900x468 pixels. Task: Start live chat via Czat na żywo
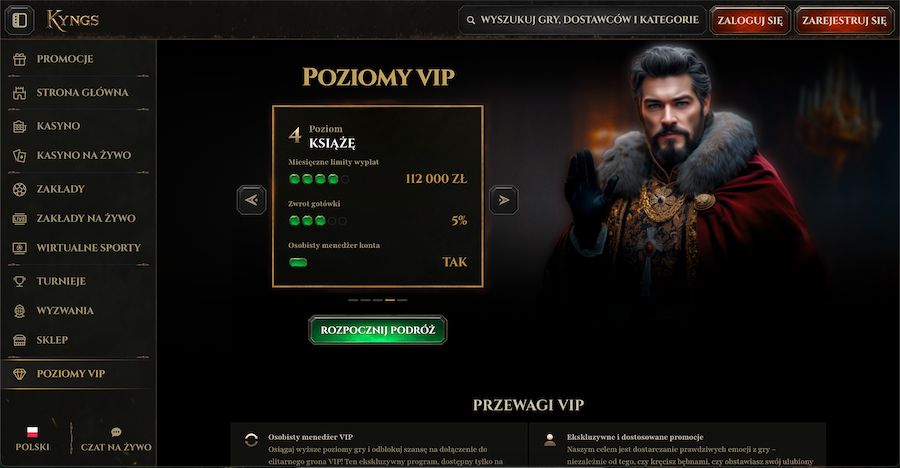click(116, 440)
